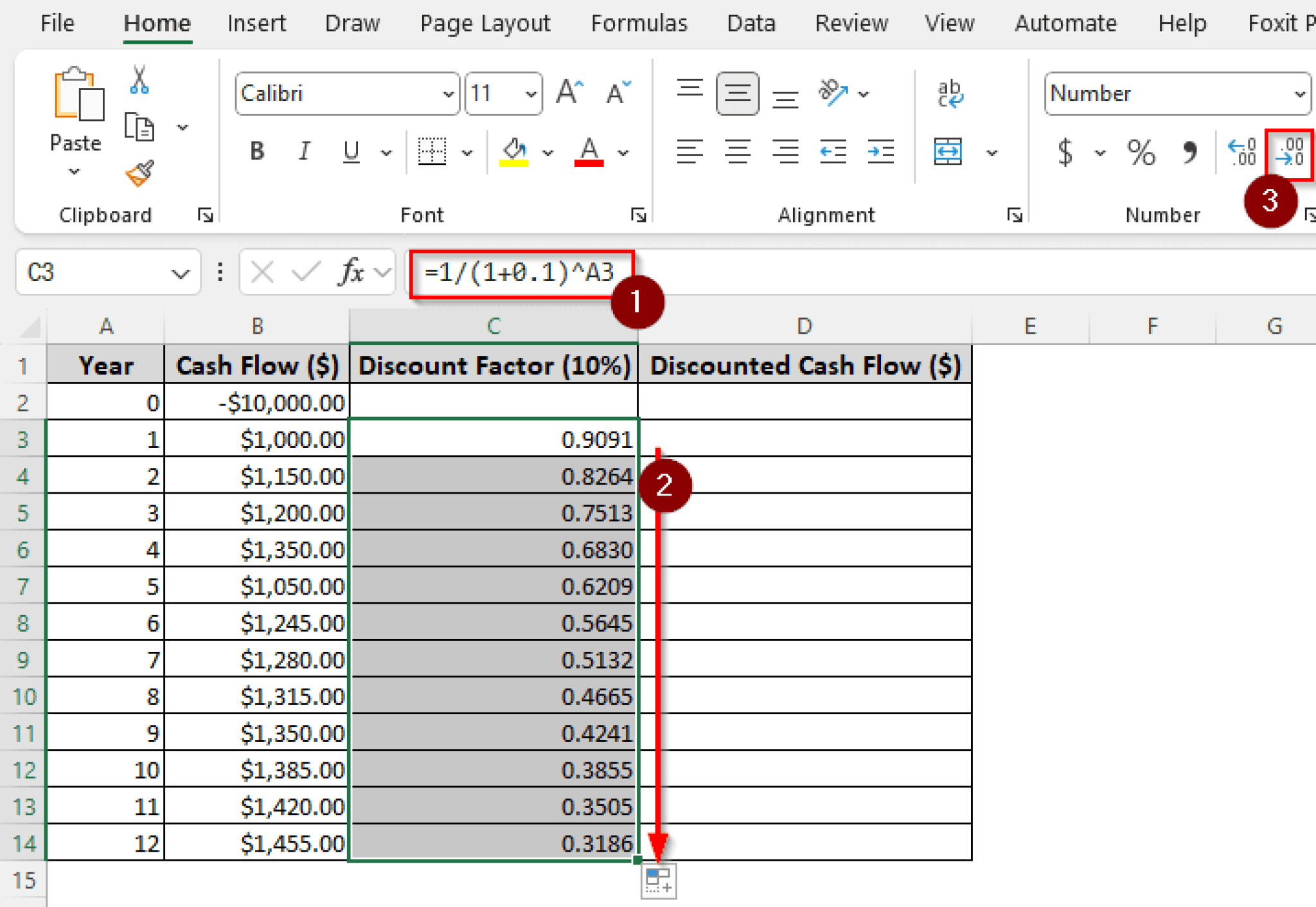Image resolution: width=1316 pixels, height=907 pixels.
Task: Toggle underline formatting
Action: click(x=350, y=152)
